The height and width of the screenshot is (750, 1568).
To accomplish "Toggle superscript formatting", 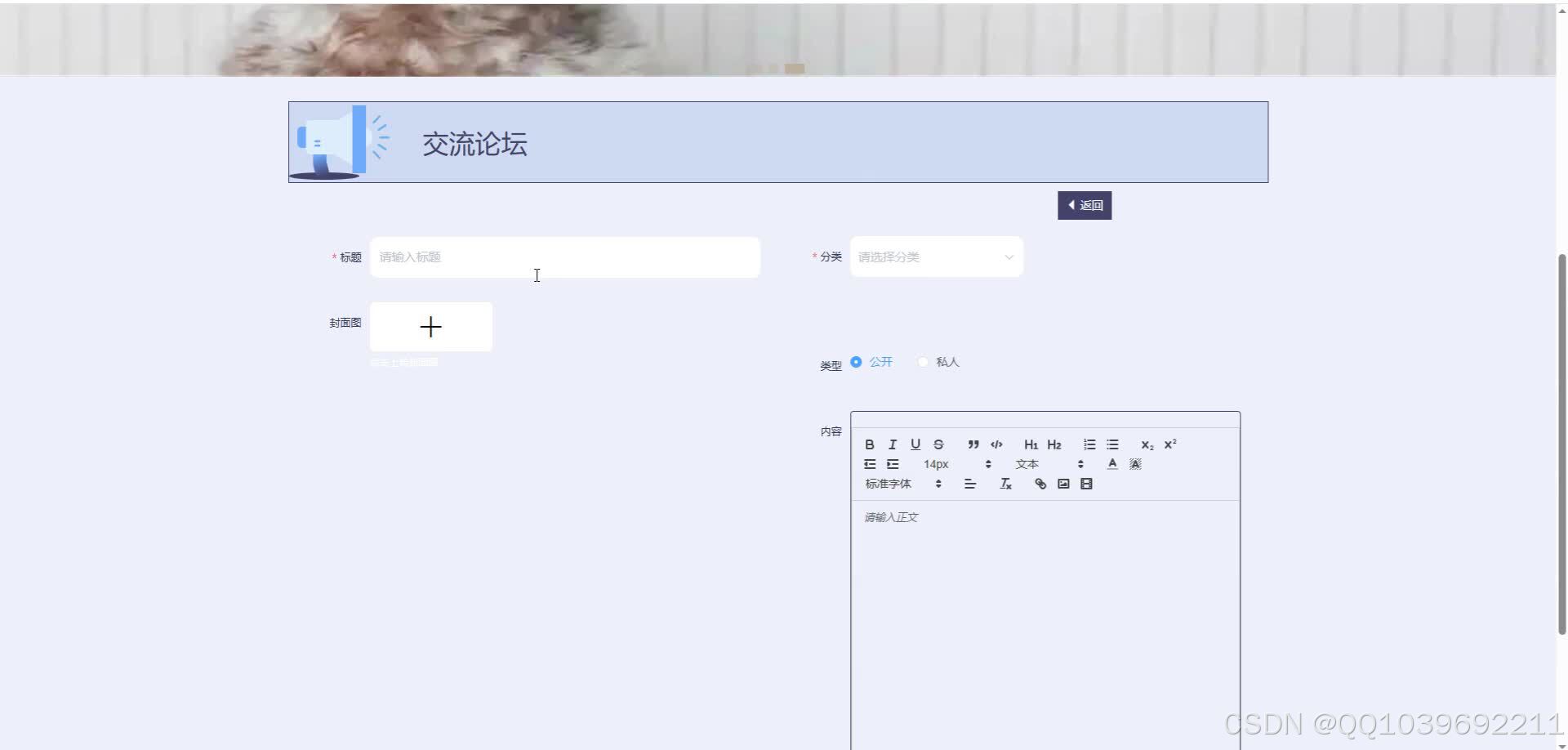I will 1170,444.
